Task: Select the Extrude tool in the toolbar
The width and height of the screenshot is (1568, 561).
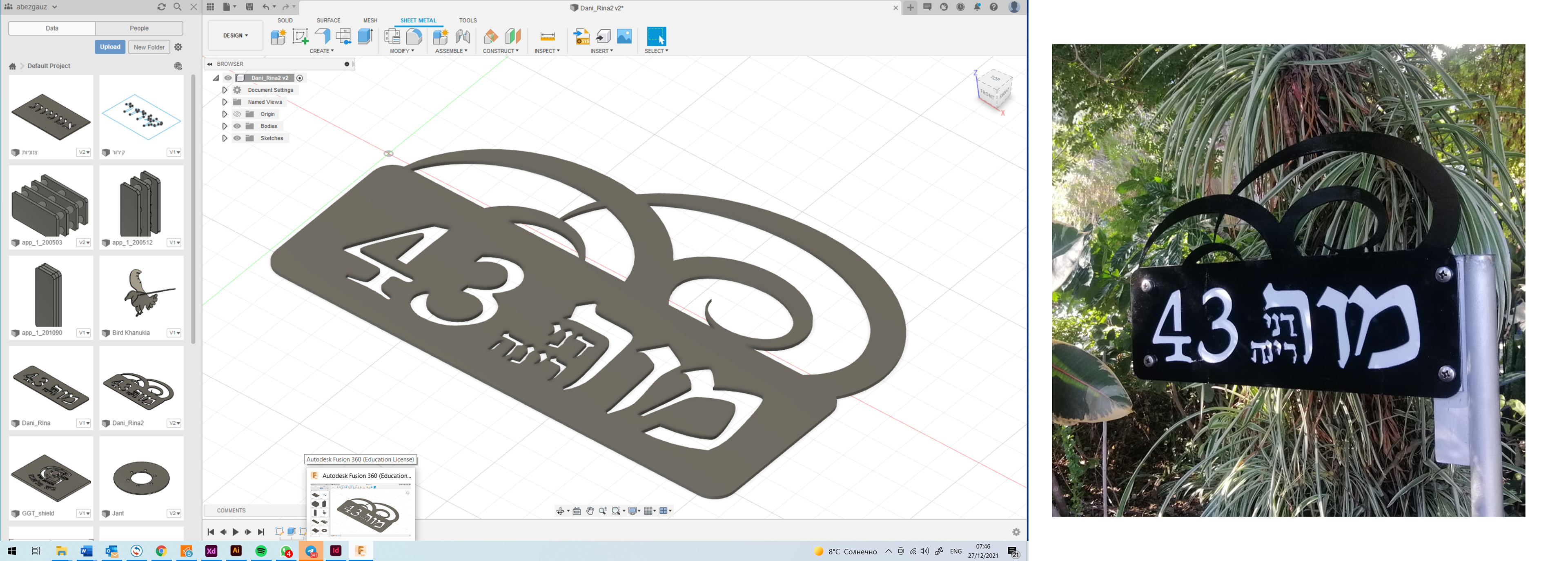Action: point(365,36)
